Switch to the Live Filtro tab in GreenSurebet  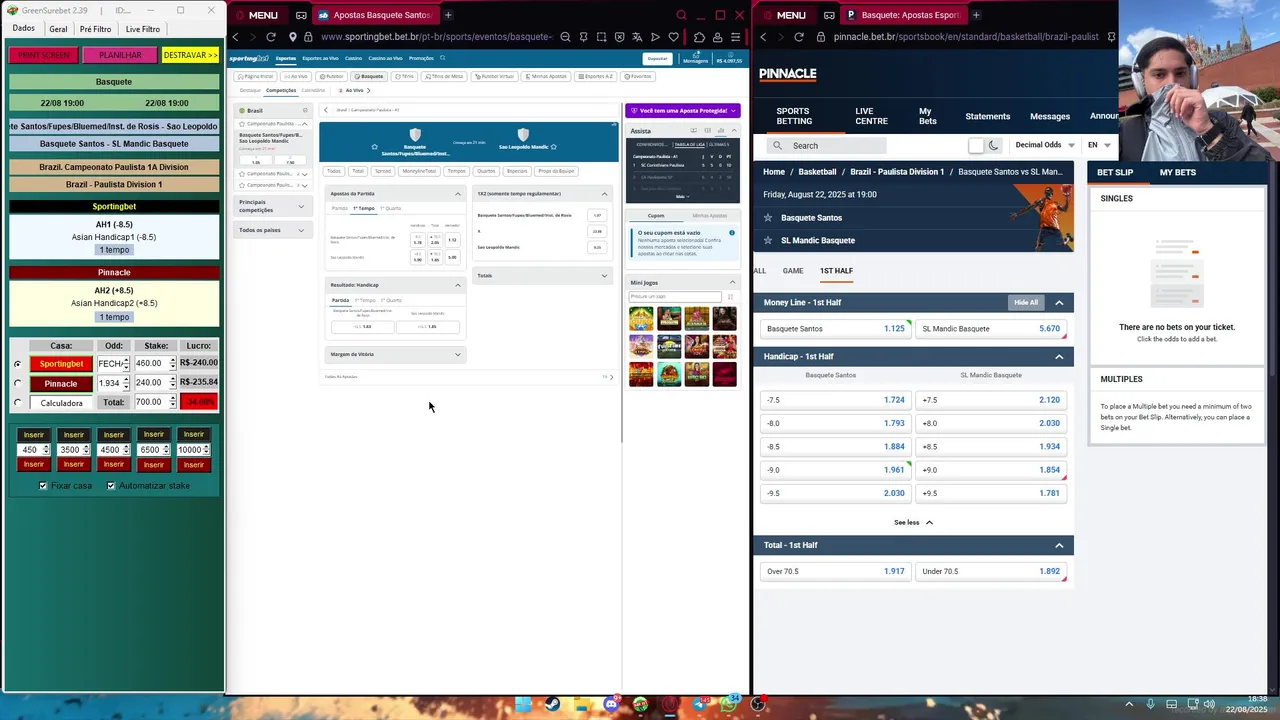[142, 29]
